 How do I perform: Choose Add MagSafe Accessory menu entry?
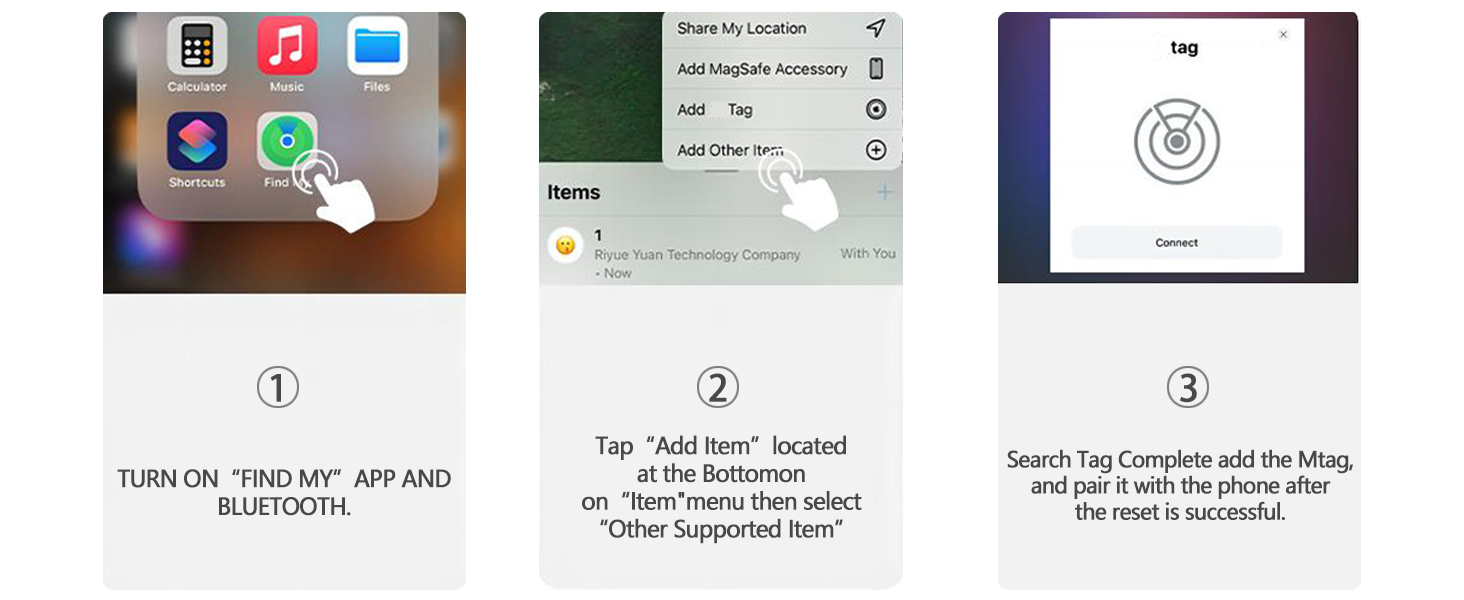coord(762,69)
